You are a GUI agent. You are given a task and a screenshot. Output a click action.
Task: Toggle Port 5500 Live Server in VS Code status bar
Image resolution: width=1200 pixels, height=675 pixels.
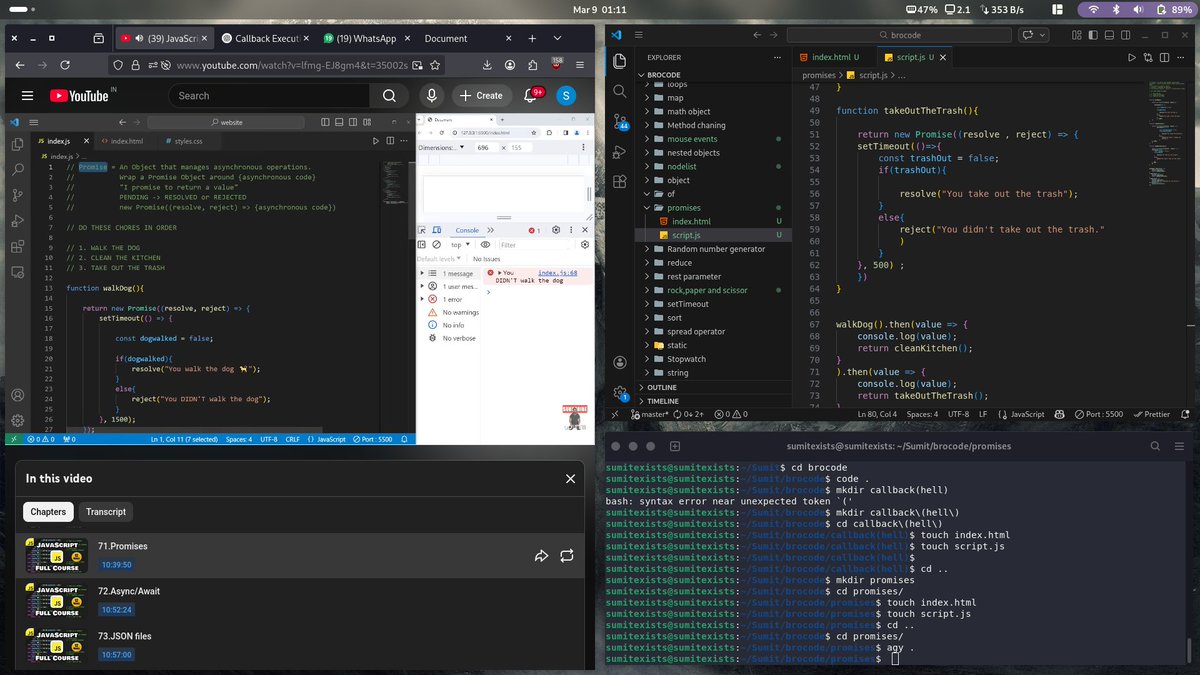1099,414
